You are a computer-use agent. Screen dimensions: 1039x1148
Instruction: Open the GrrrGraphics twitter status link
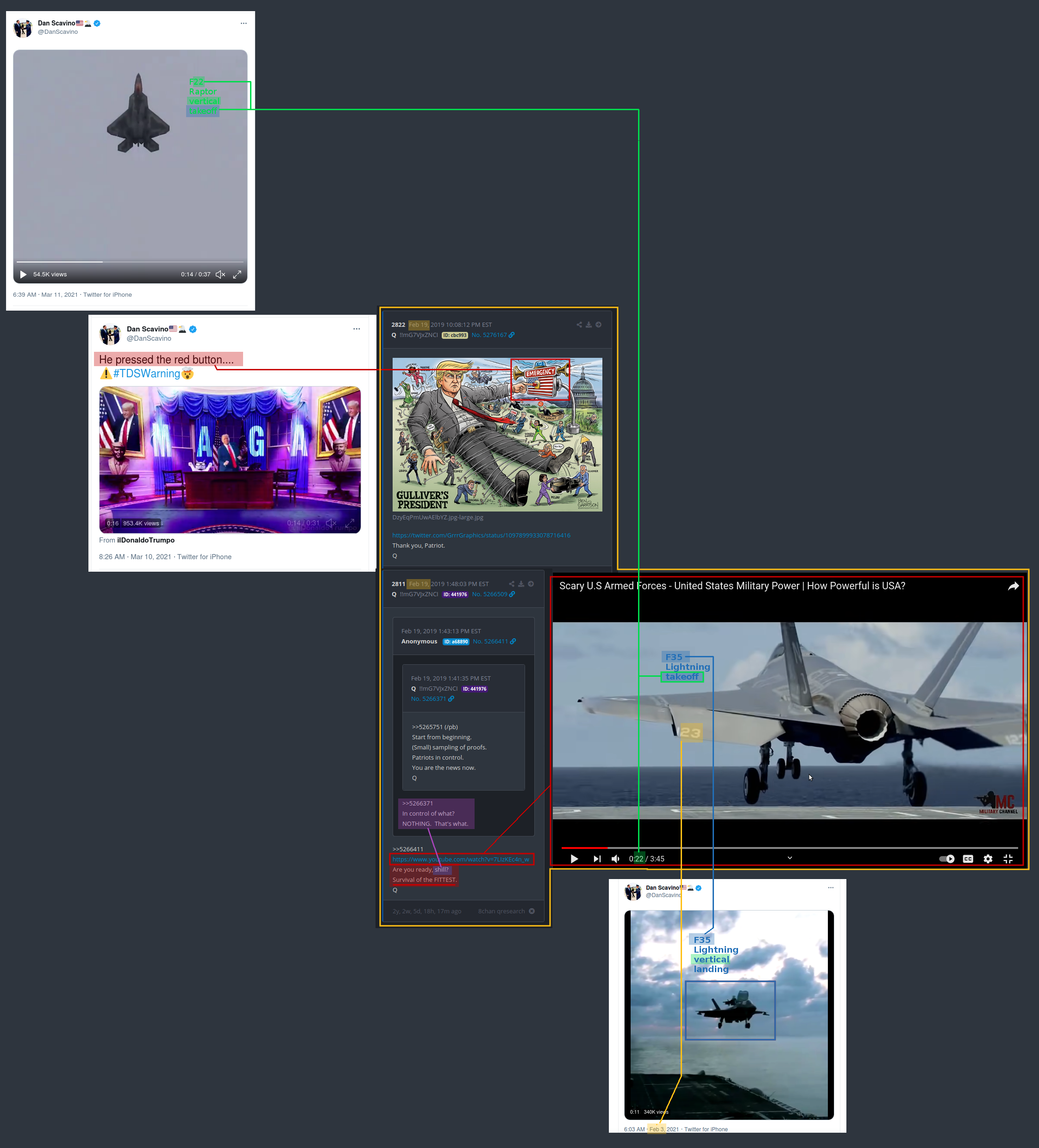(482, 535)
